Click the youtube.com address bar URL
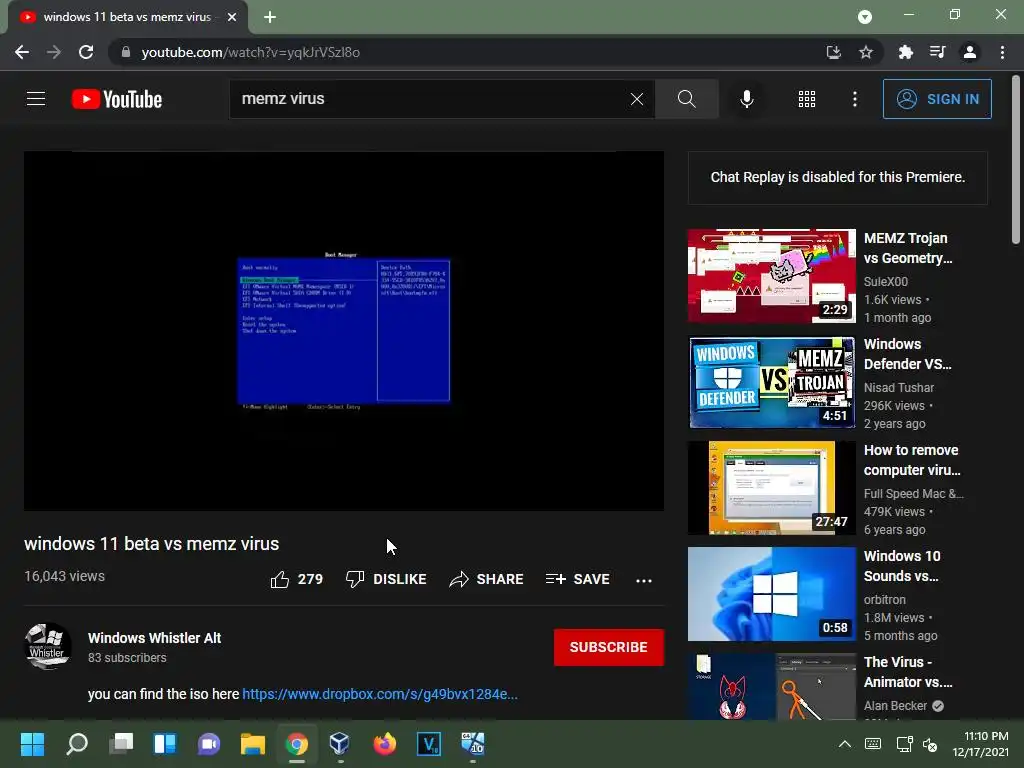This screenshot has height=768, width=1024. click(251, 52)
